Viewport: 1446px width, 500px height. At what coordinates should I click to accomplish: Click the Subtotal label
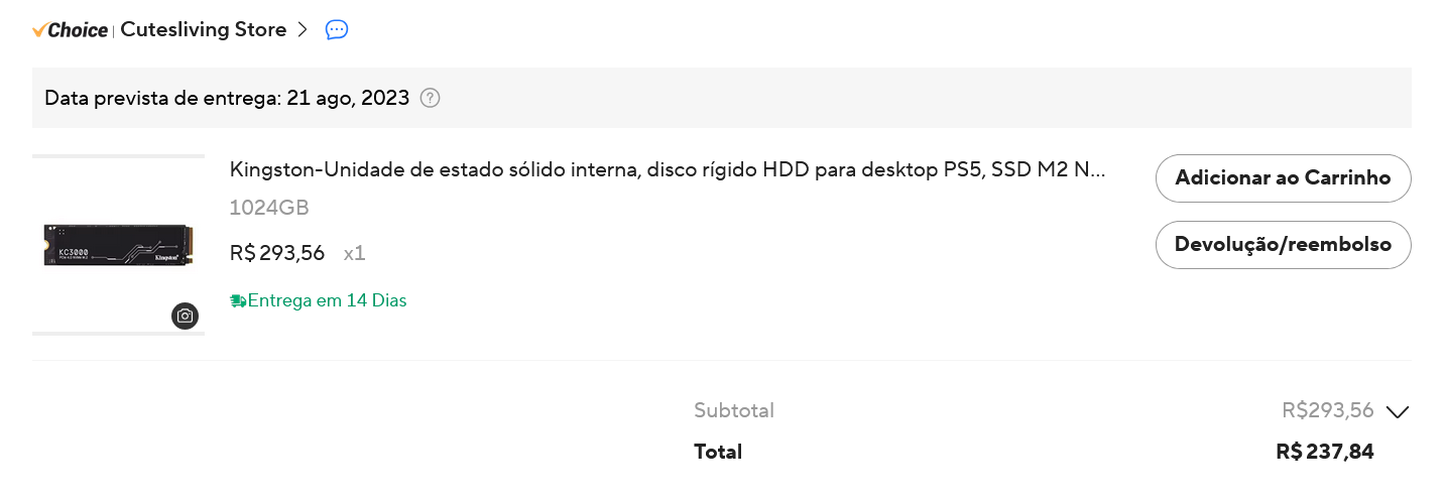click(x=734, y=410)
